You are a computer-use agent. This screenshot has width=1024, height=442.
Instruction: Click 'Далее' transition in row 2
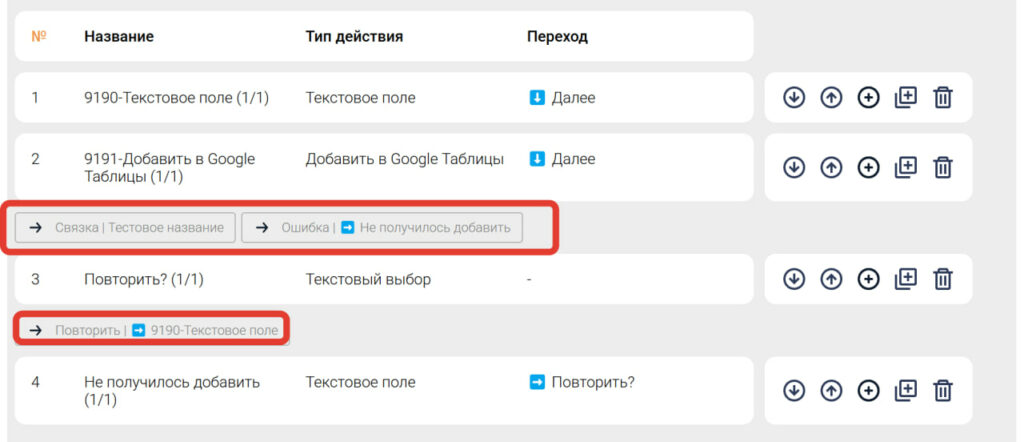coord(562,159)
